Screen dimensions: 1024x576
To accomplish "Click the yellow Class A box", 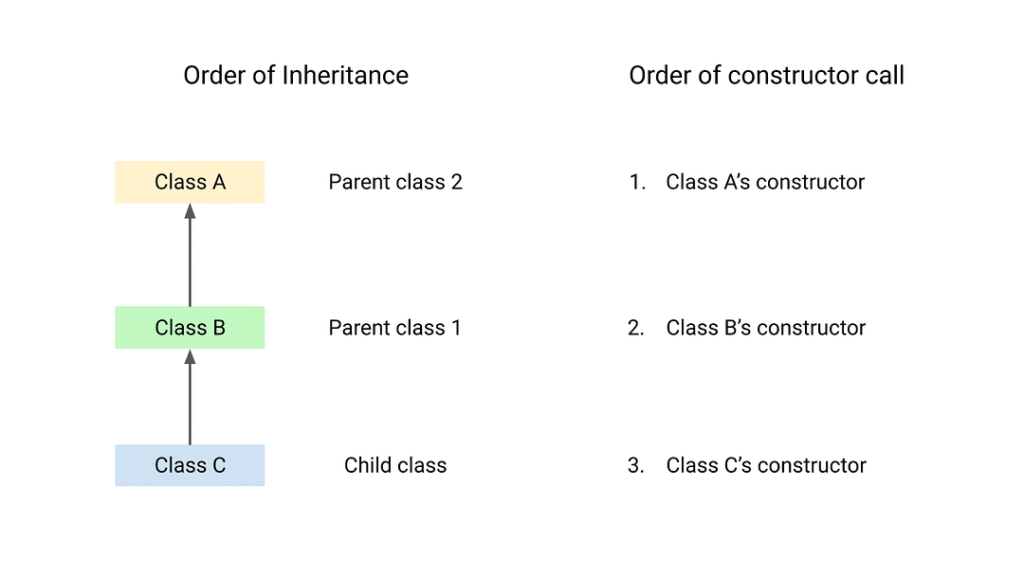I will (x=190, y=182).
